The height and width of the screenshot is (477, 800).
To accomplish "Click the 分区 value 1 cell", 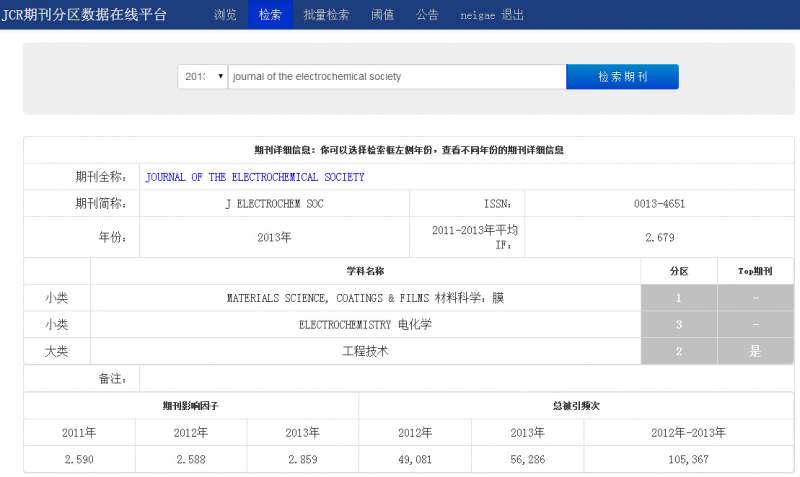I will (679, 298).
